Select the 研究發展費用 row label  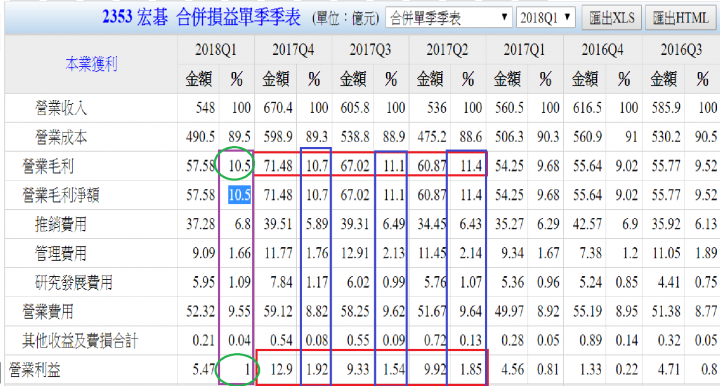(x=73, y=283)
